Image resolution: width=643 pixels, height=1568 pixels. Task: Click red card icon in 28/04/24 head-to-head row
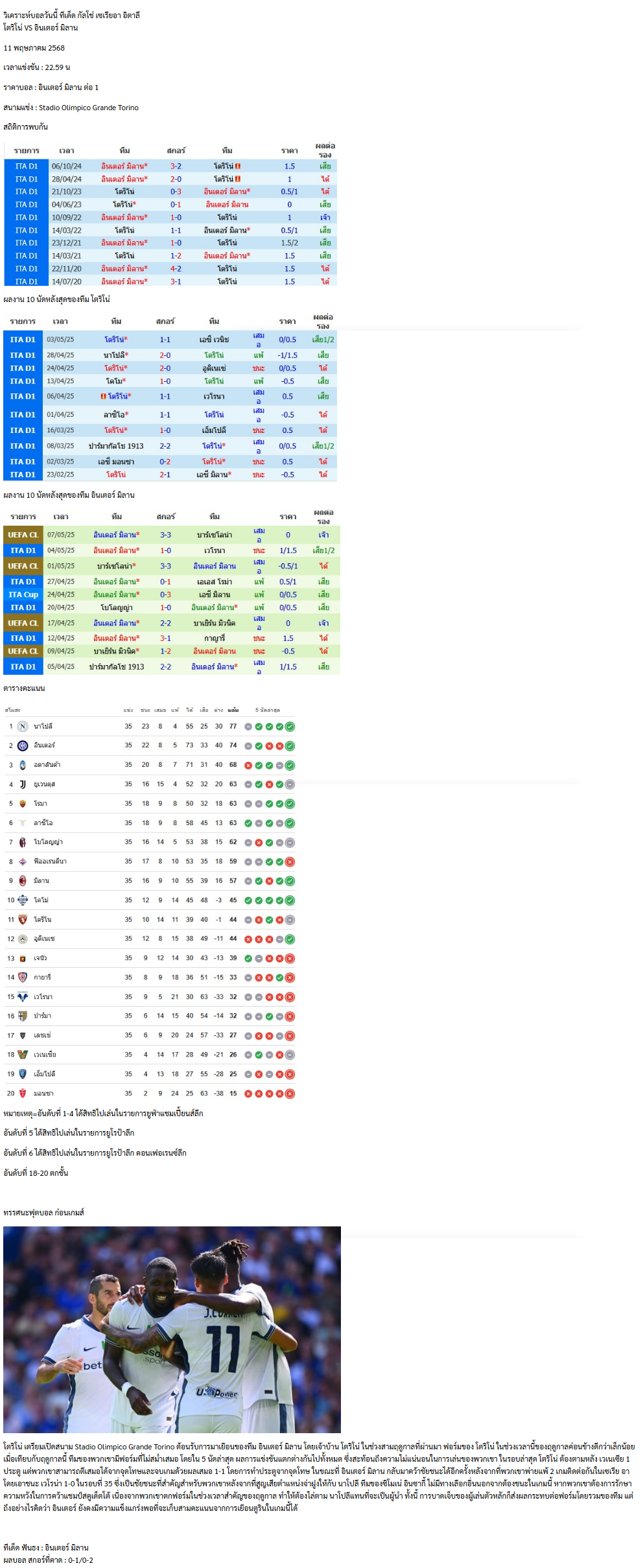(x=238, y=179)
